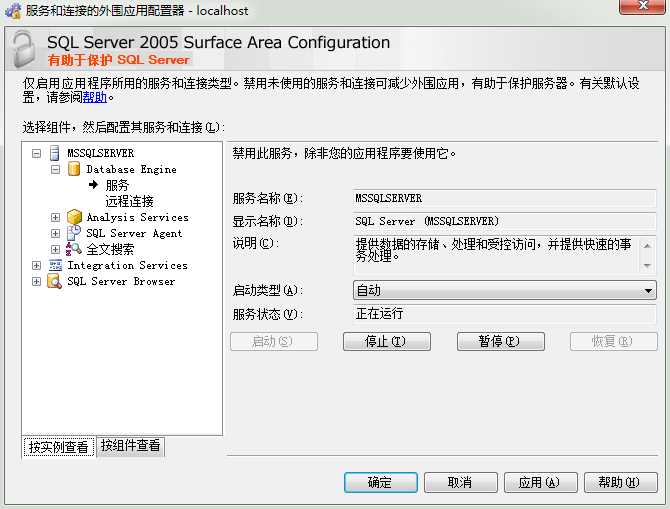Open the 启动类型 dropdown set to 自动
670x509 pixels.
click(505, 290)
